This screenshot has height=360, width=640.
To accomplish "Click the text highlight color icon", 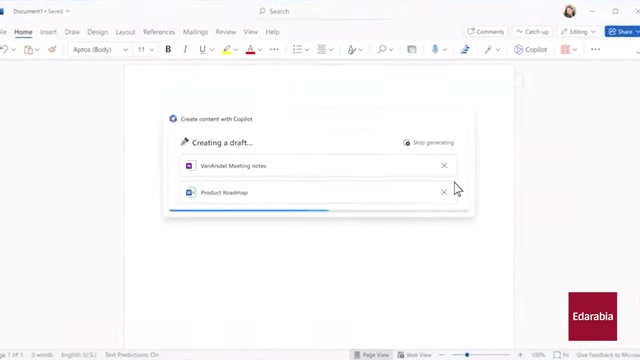I will 227,49.
